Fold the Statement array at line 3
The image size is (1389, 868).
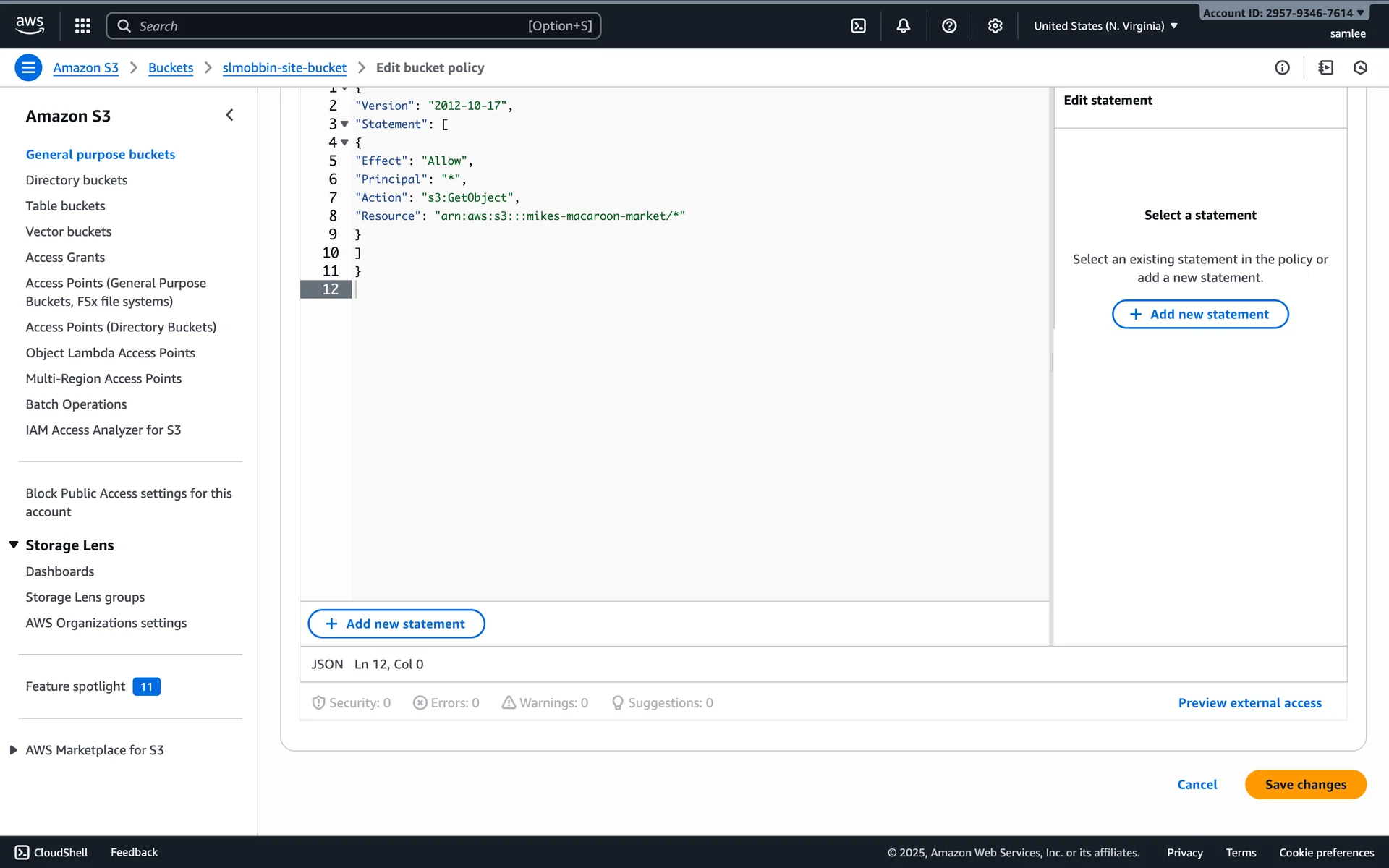click(345, 124)
